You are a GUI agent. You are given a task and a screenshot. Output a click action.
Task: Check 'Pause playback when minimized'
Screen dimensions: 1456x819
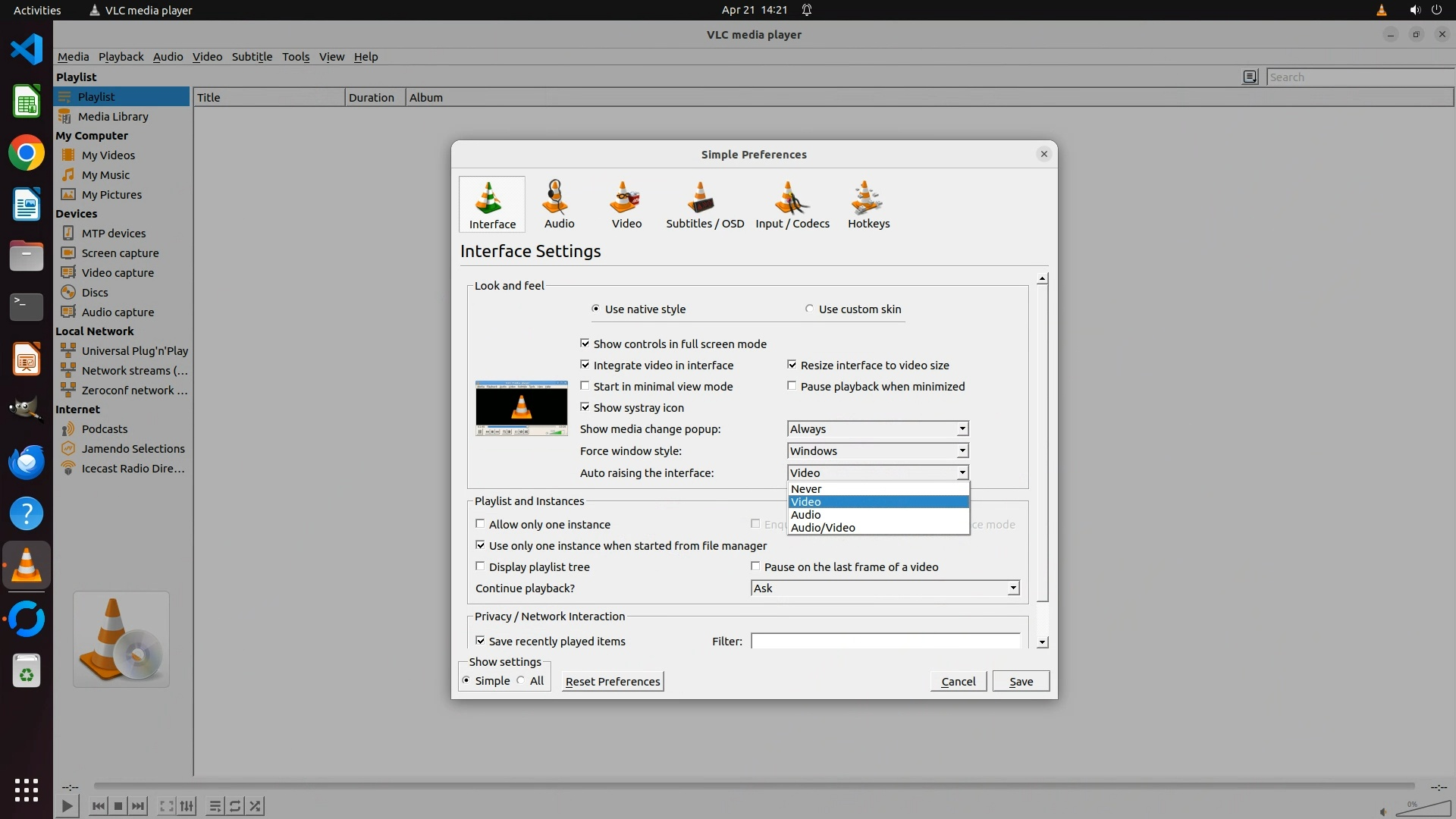point(792,386)
